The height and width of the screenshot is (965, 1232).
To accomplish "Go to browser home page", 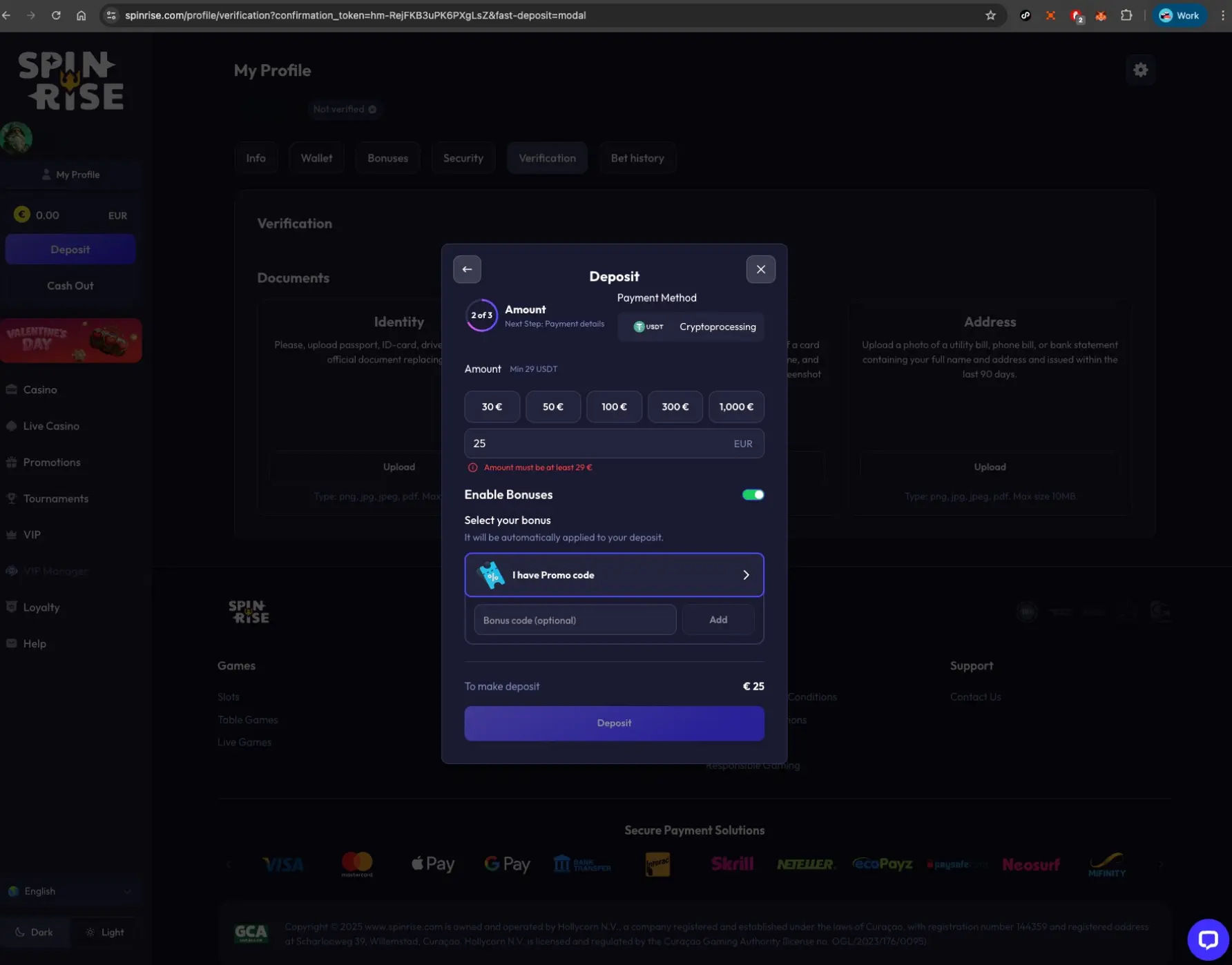I will point(81,15).
